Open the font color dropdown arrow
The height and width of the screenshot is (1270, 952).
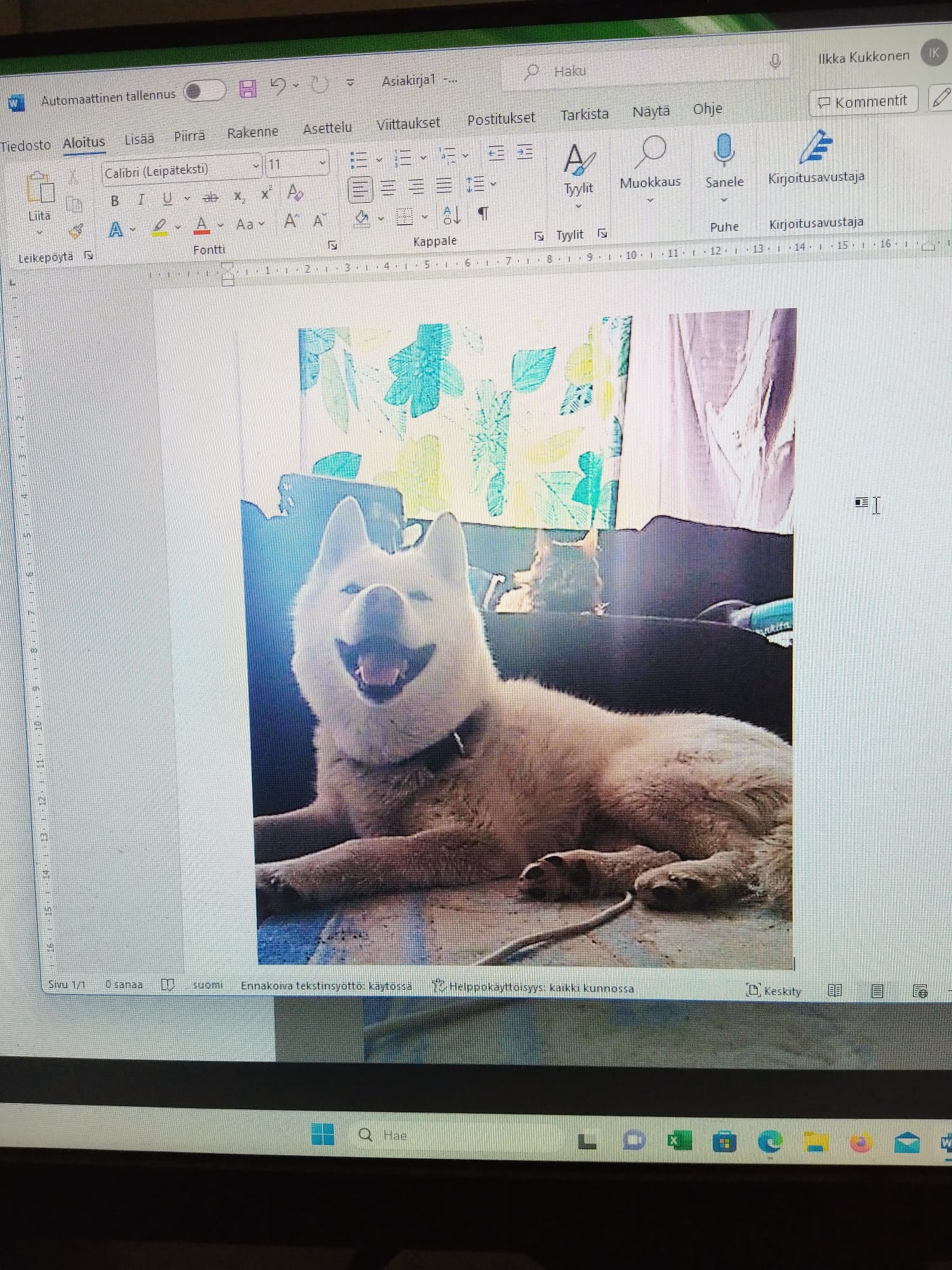pyautogui.click(x=220, y=225)
